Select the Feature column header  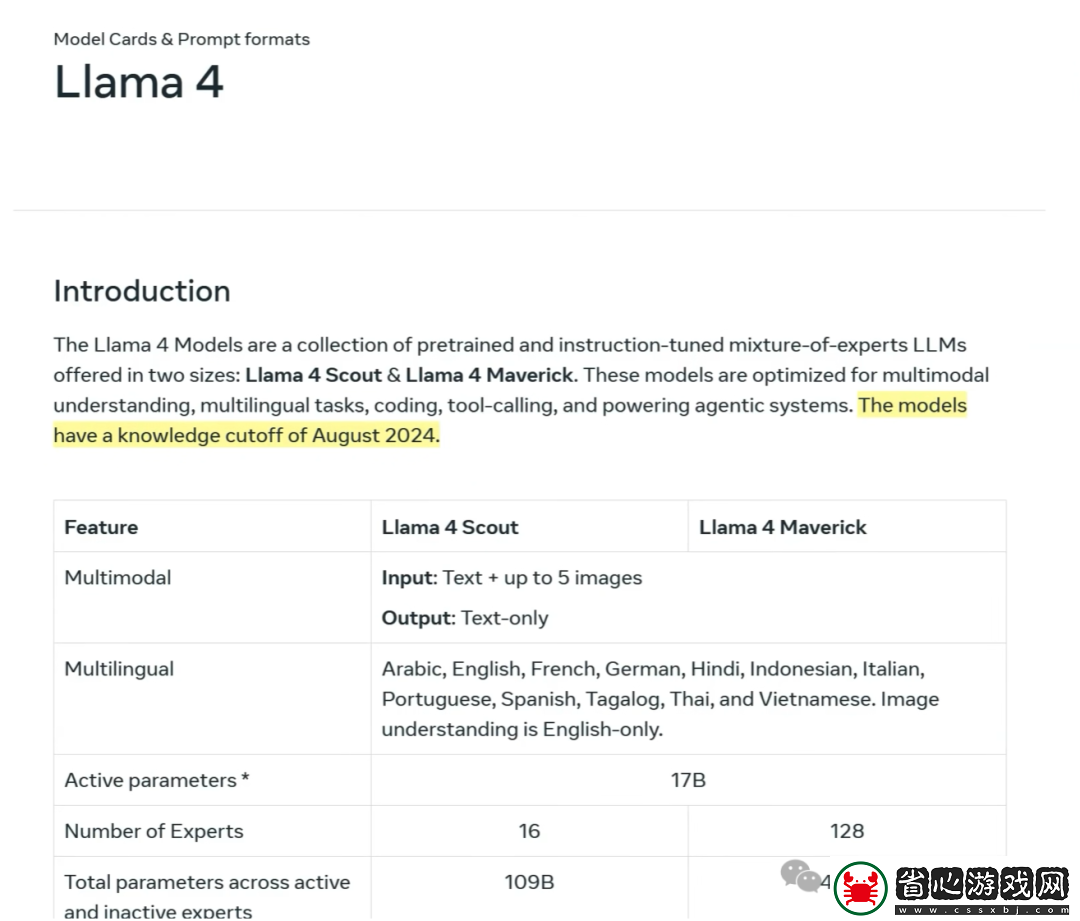(101, 528)
